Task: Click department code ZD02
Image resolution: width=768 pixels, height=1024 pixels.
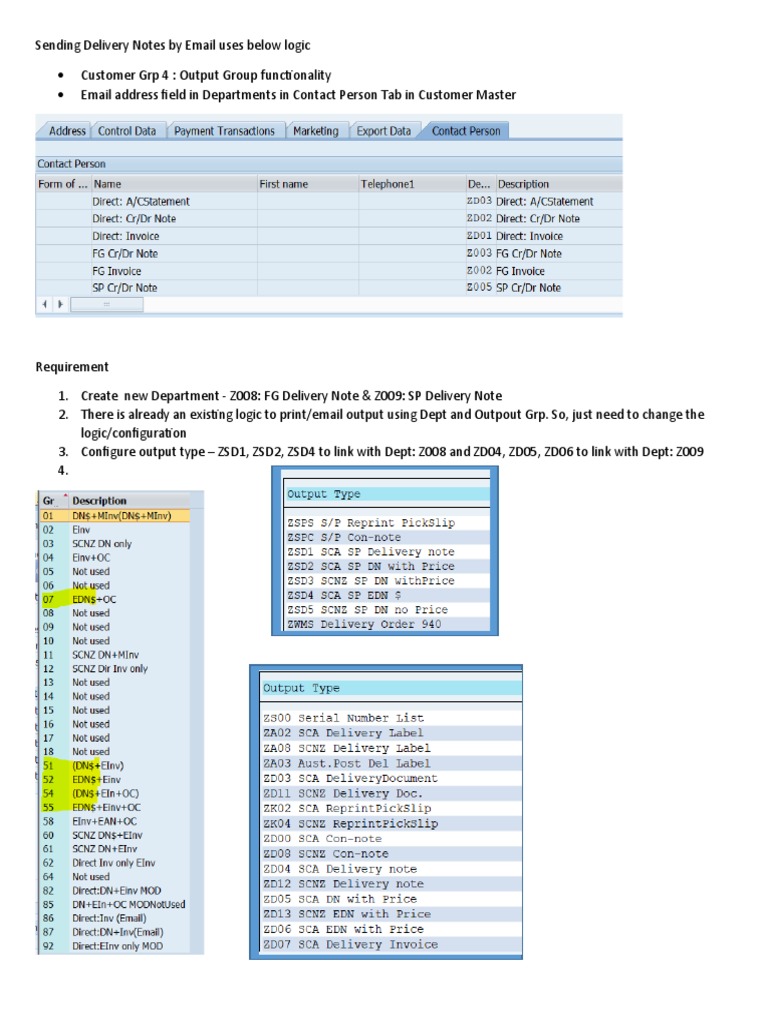Action: pos(479,218)
